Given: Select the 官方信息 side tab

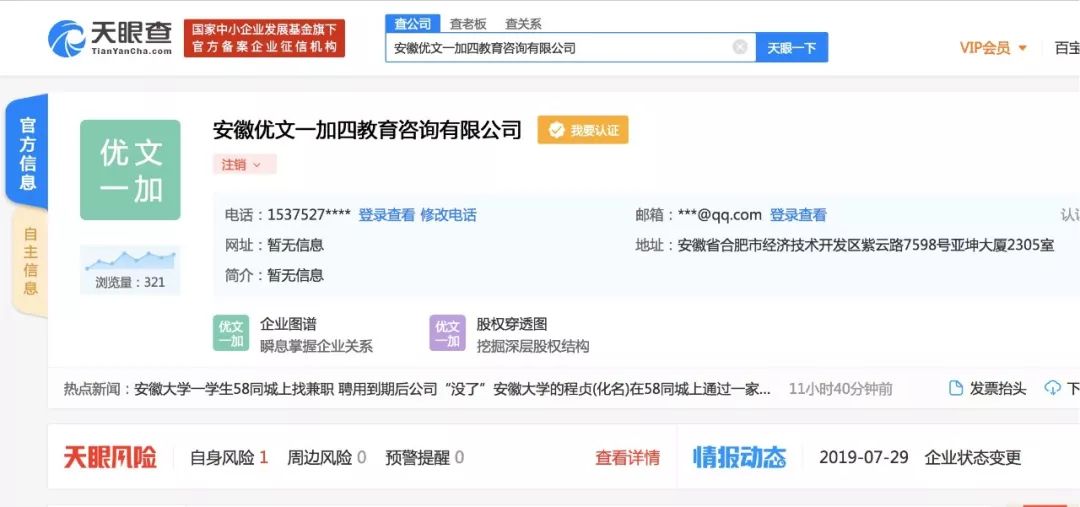Looking at the screenshot, I should tap(28, 153).
